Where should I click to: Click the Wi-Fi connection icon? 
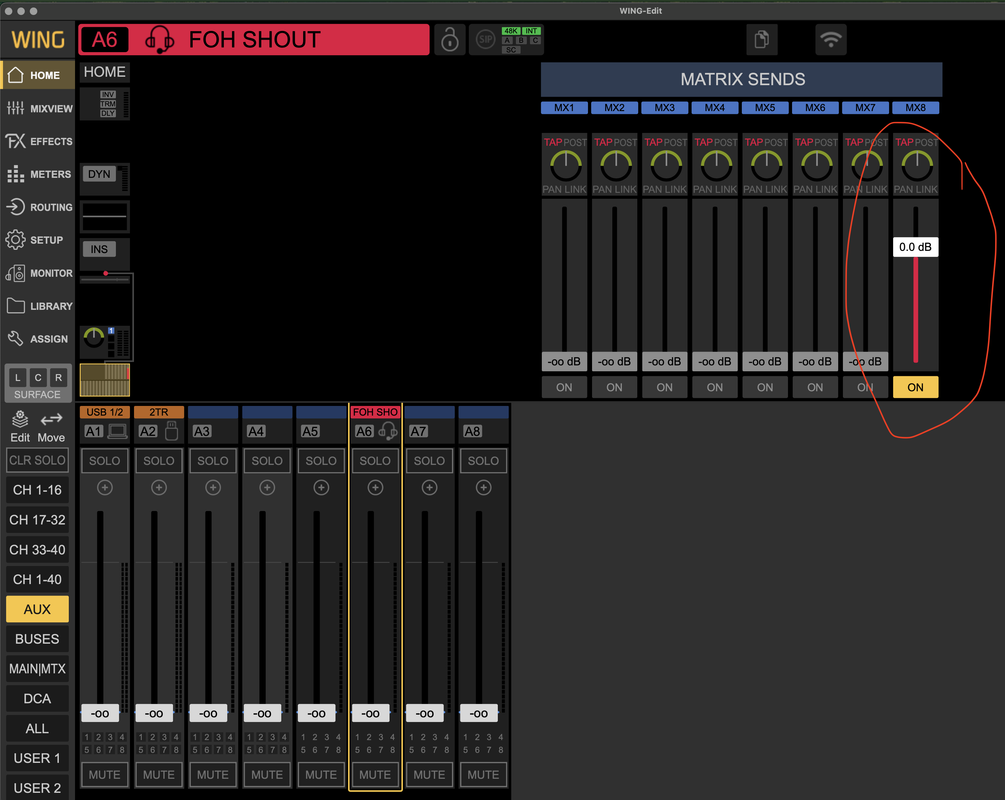click(x=831, y=40)
